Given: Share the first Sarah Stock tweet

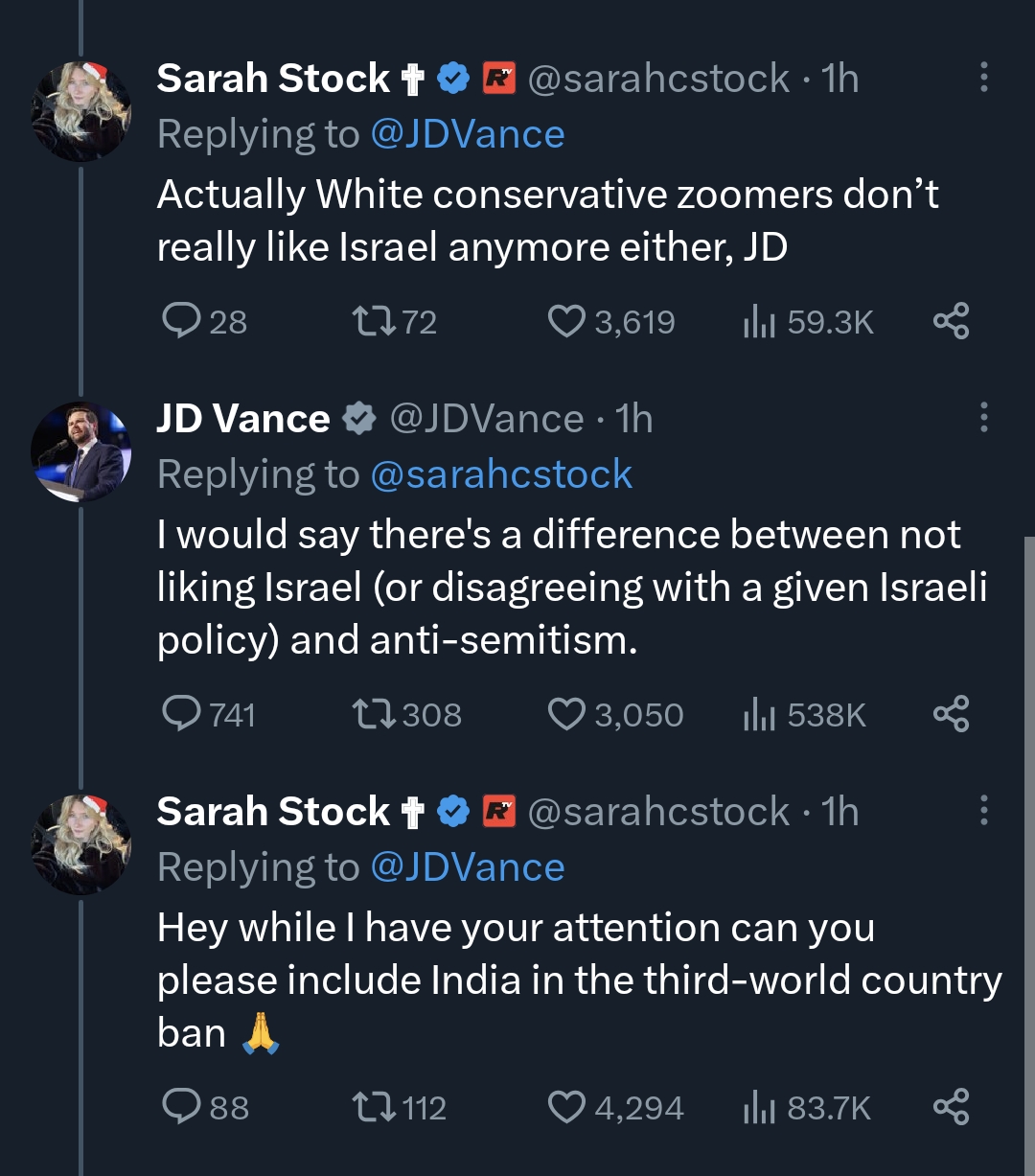Looking at the screenshot, I should 951,321.
